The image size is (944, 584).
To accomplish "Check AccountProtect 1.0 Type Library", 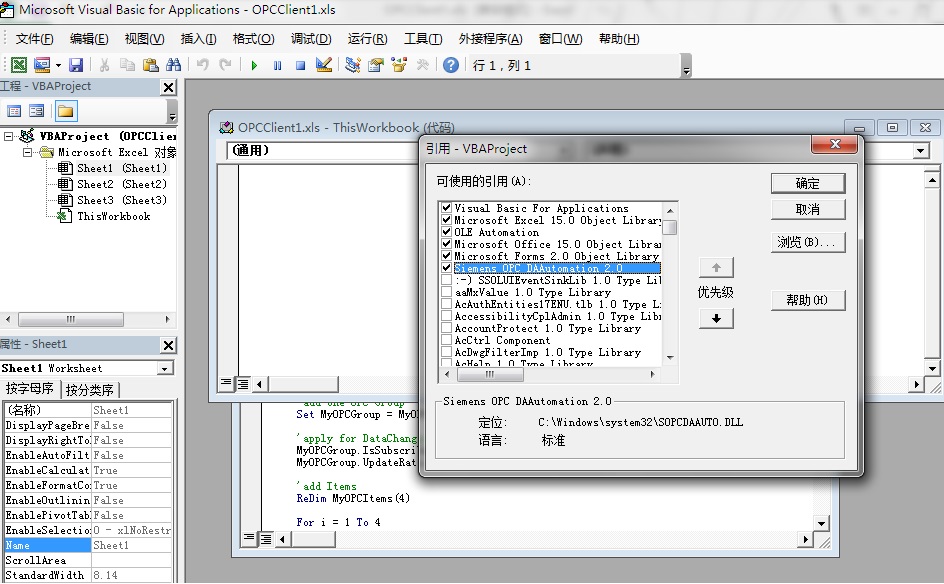I will pyautogui.click(x=447, y=328).
